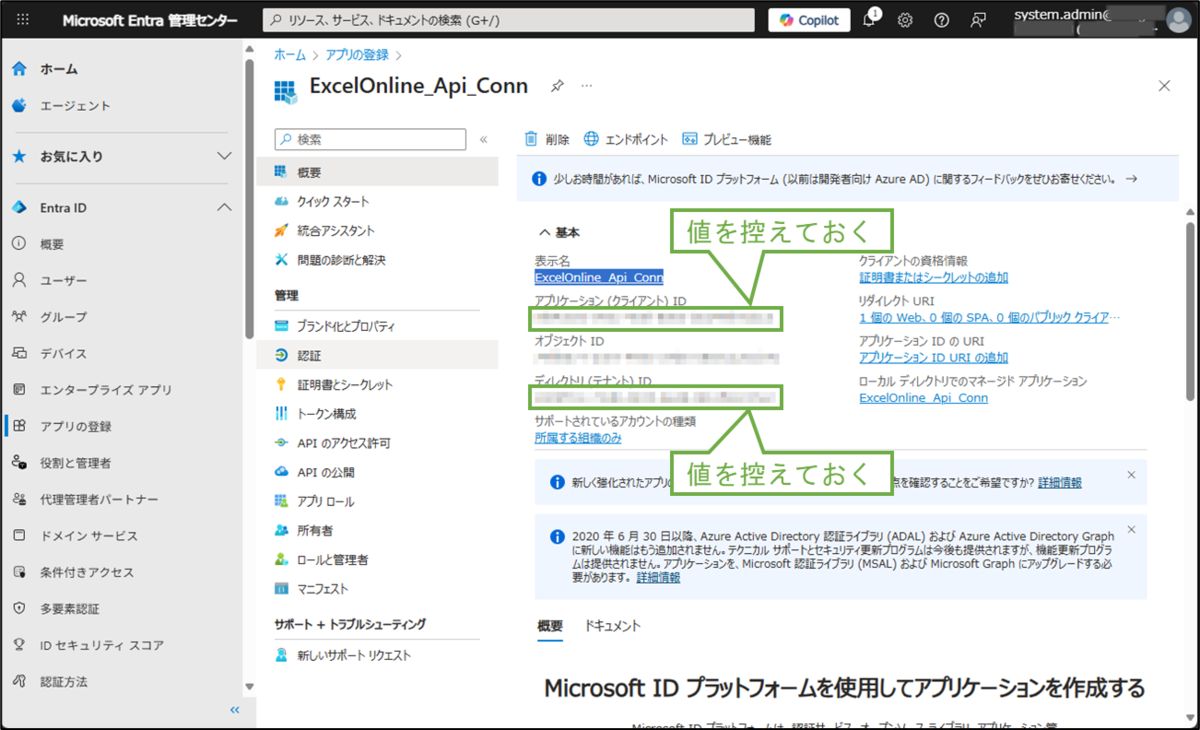This screenshot has width=1200, height=730.
Task: Select the 概要 tab below the banners
Action: tap(550, 626)
